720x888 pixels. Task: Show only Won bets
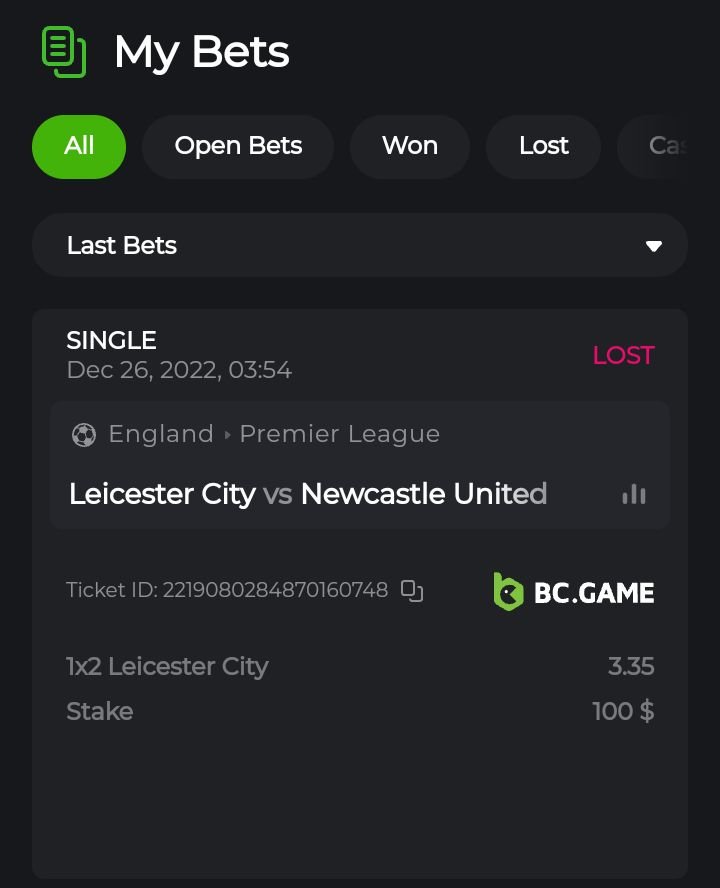tap(410, 146)
